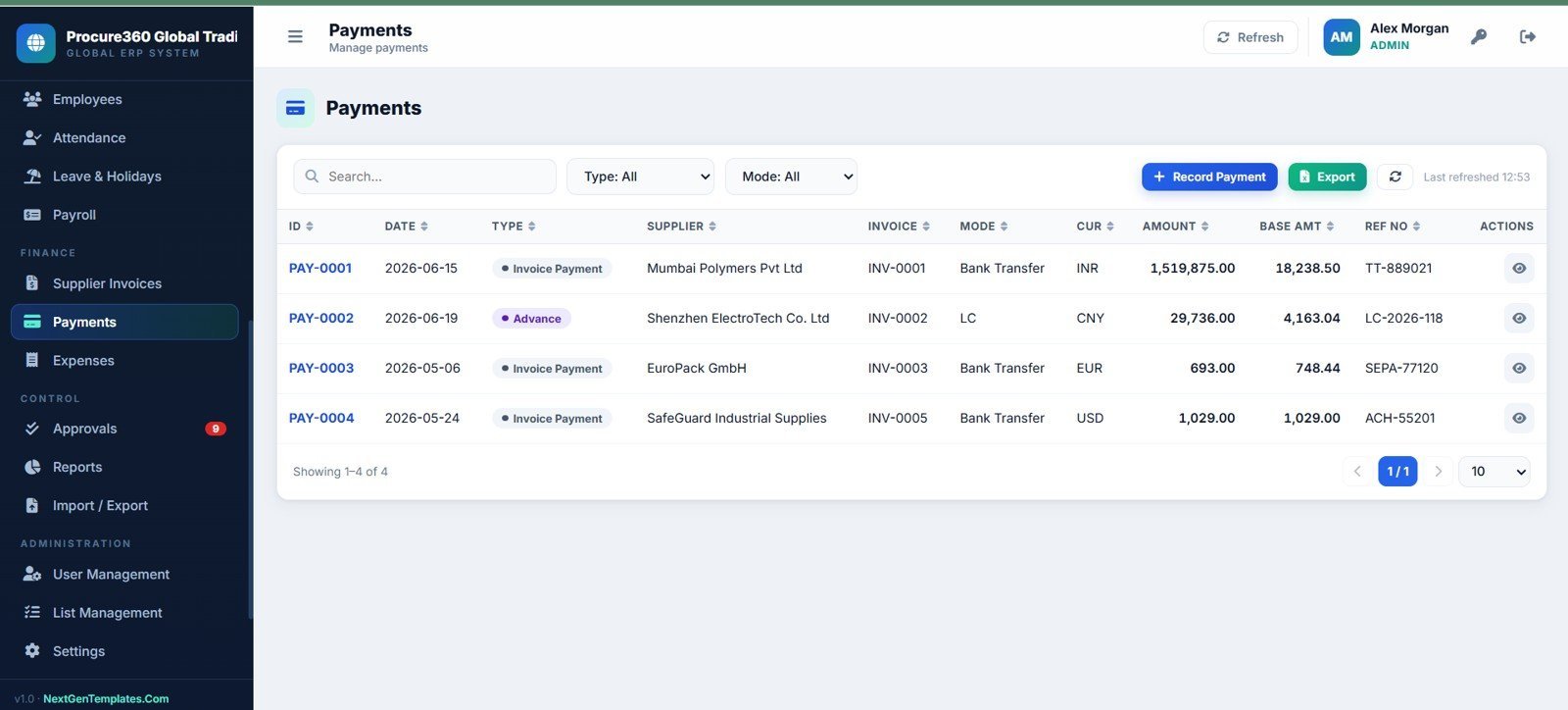
Task: Click the red 9 Approvals badge
Action: click(216, 429)
